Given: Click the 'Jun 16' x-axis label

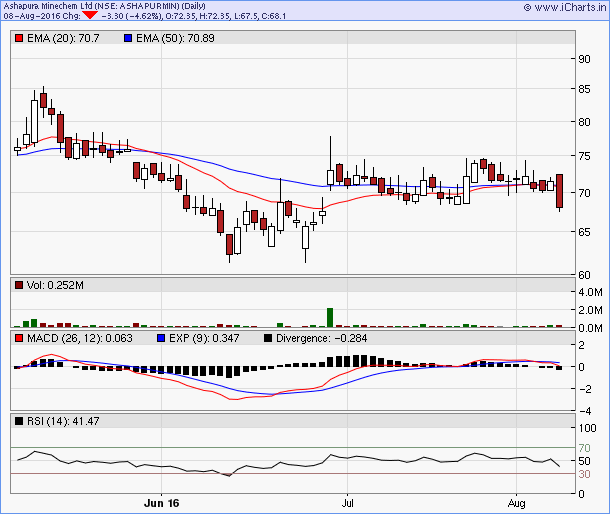Looking at the screenshot, I should (x=161, y=503).
